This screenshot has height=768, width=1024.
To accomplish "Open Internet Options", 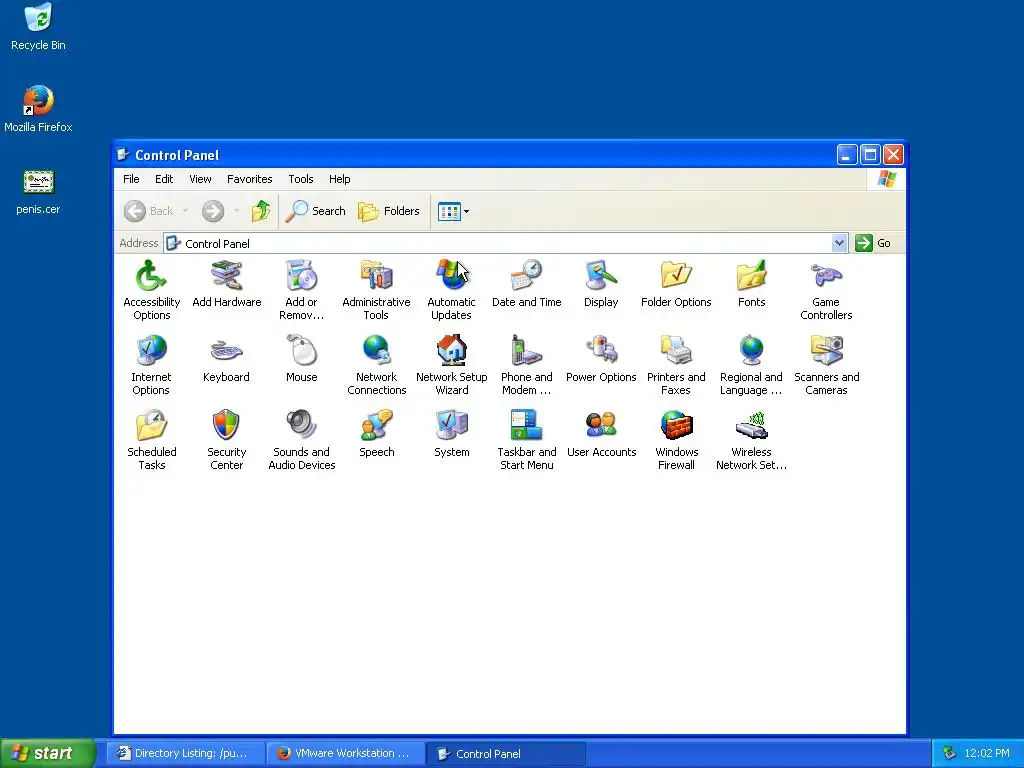I will (151, 365).
